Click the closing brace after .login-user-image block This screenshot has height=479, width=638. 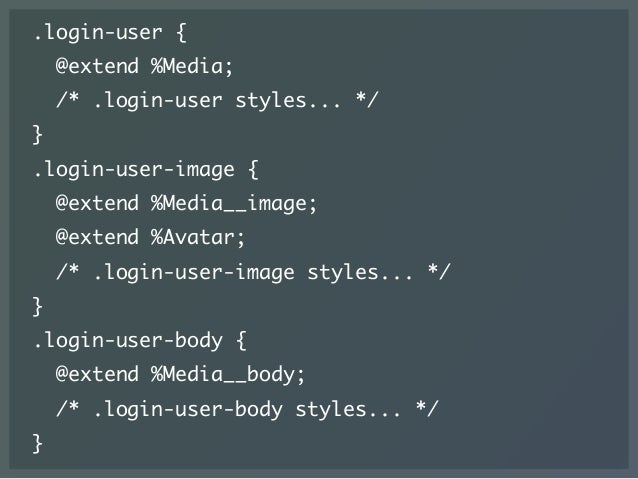coord(37,306)
